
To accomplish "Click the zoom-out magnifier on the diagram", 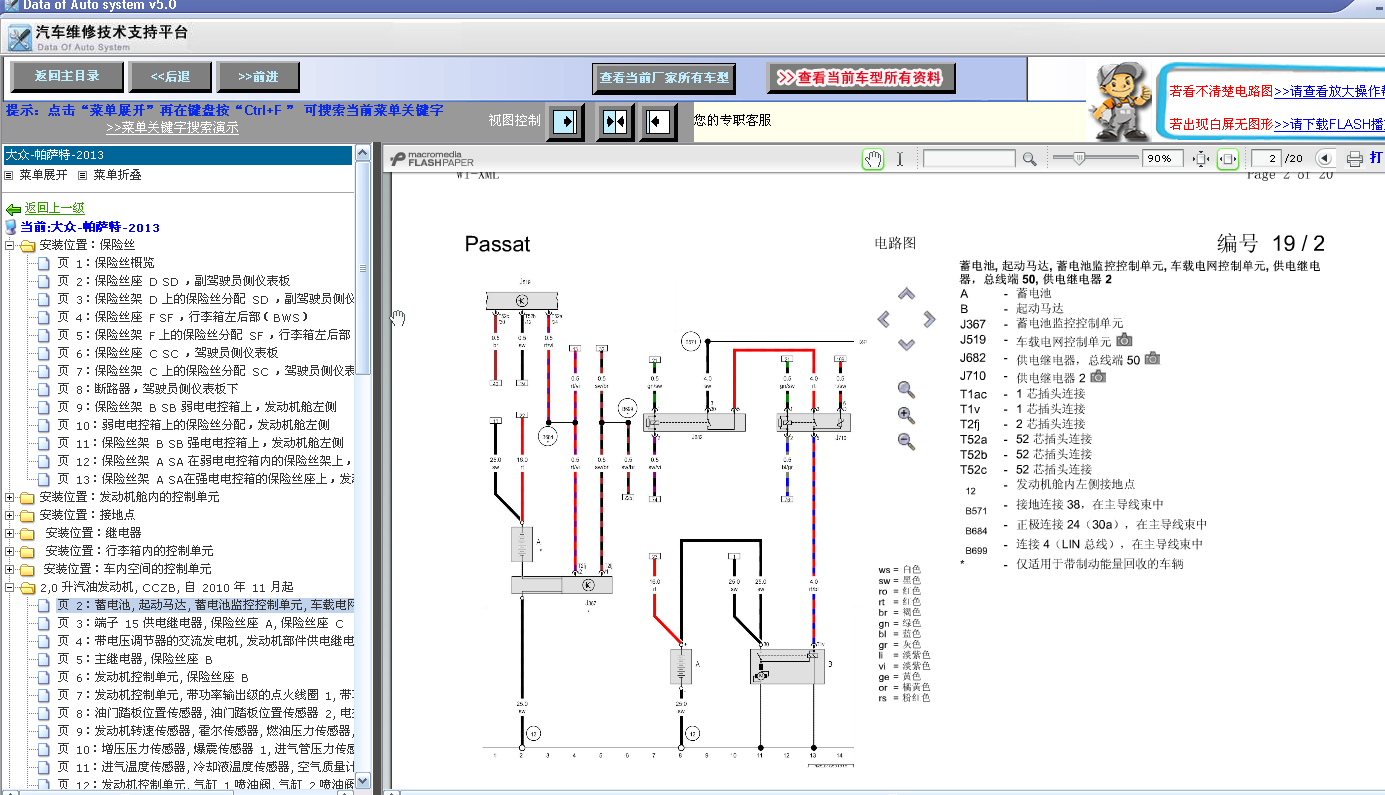I will [906, 442].
